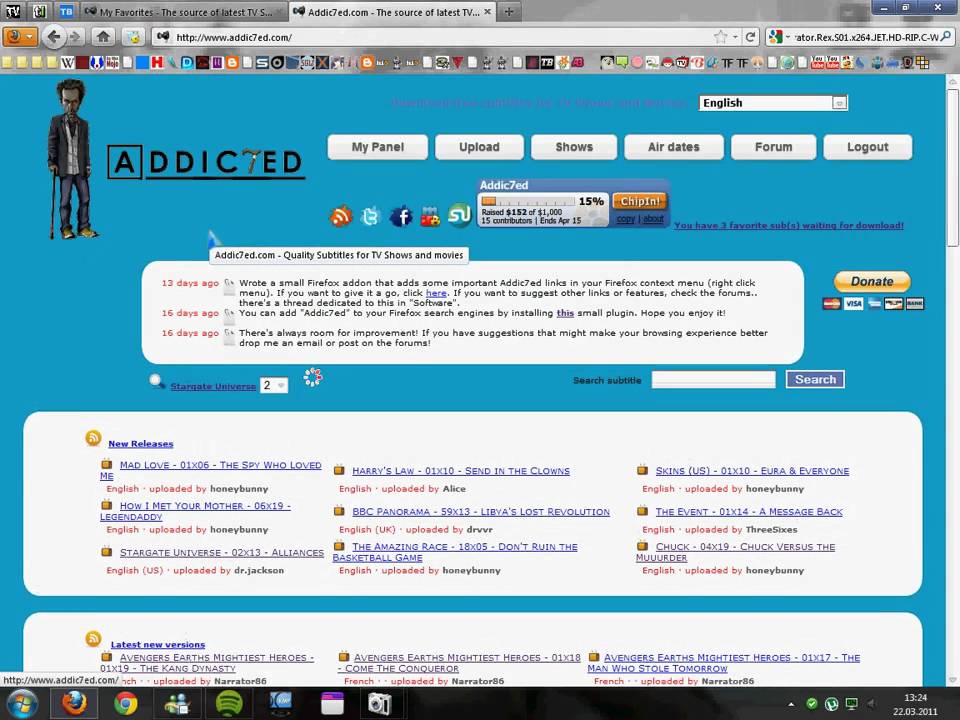Open The Event 01x14 A Message Back
This screenshot has height=720, width=960.
click(749, 512)
